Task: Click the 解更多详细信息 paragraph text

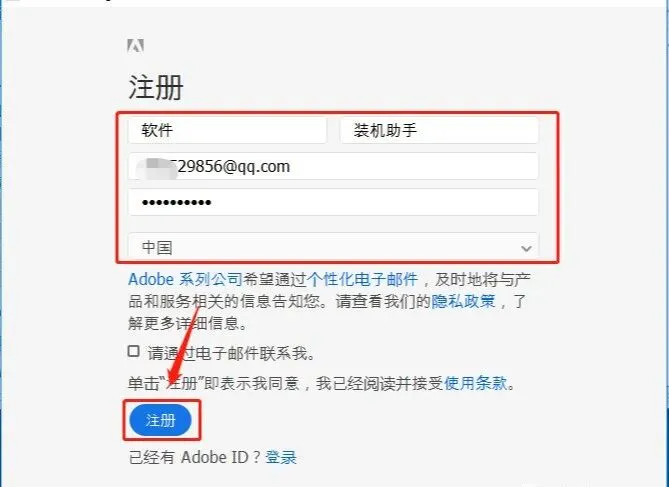Action: pyautogui.click(x=188, y=323)
